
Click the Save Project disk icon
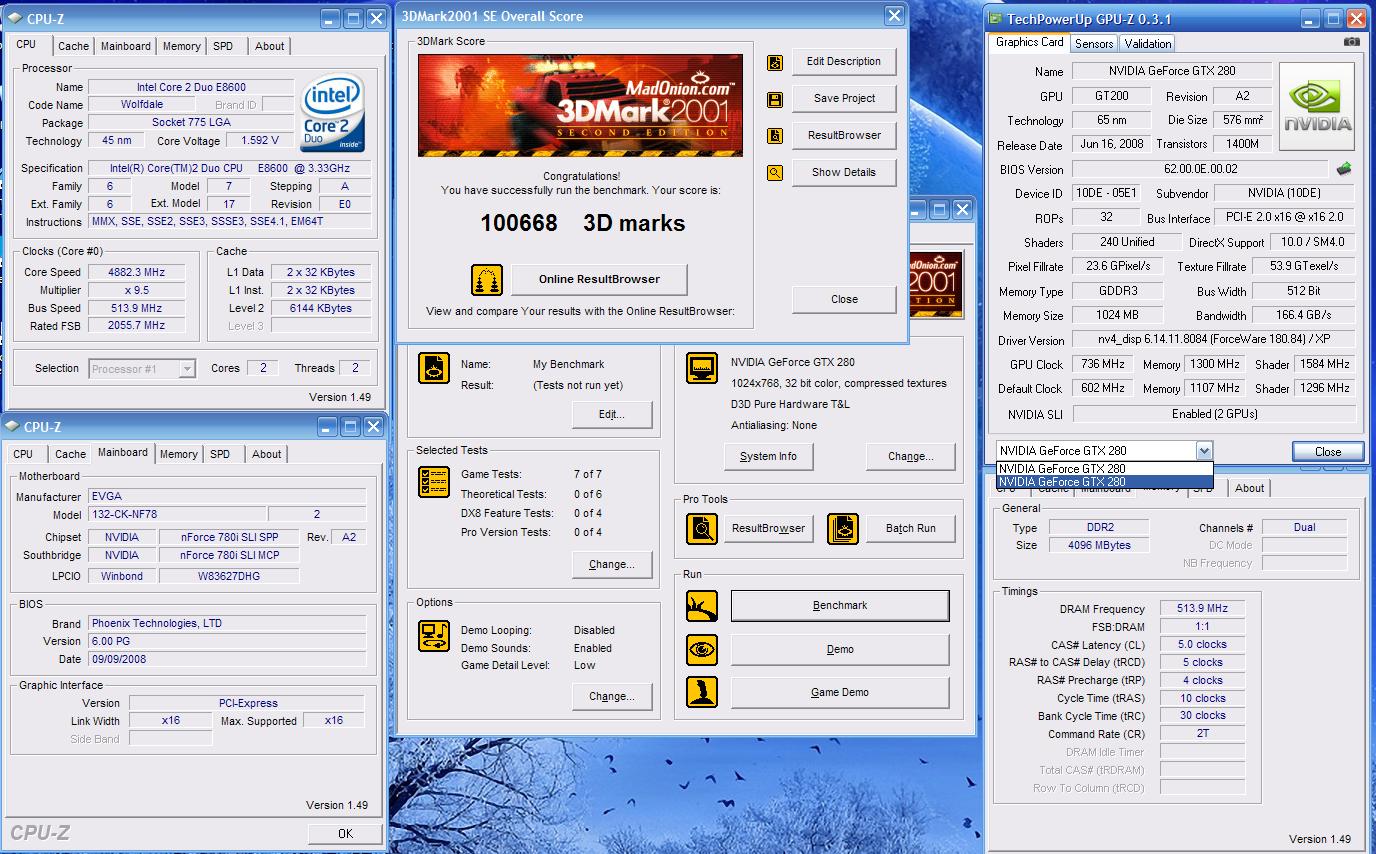click(775, 99)
